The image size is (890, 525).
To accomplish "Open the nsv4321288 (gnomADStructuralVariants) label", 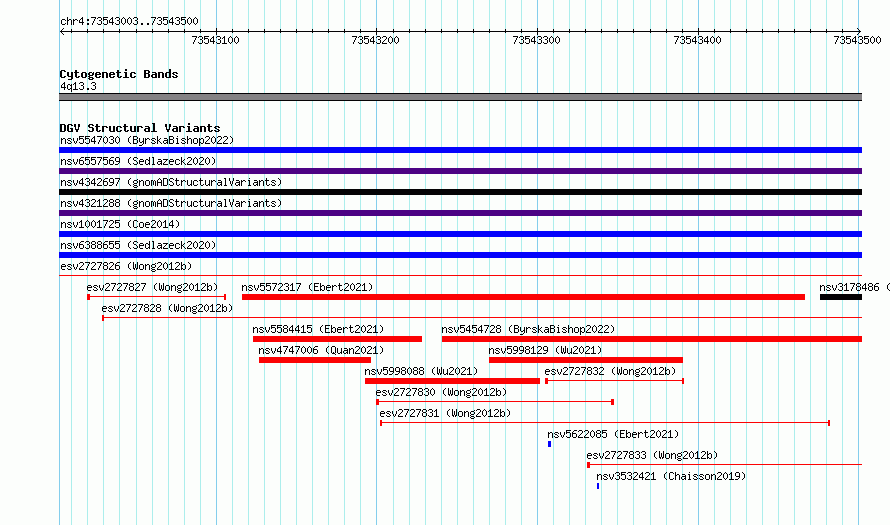I will (x=171, y=203).
